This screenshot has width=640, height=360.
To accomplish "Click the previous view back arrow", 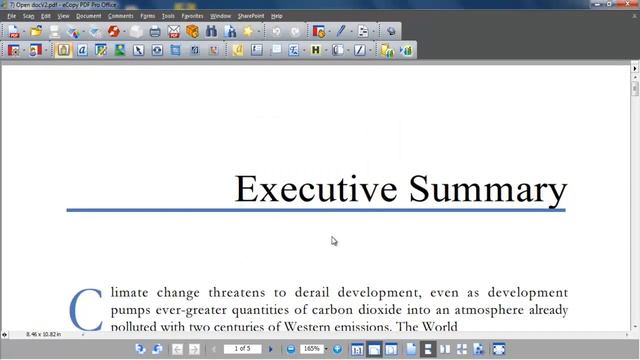I will click(x=177, y=349).
